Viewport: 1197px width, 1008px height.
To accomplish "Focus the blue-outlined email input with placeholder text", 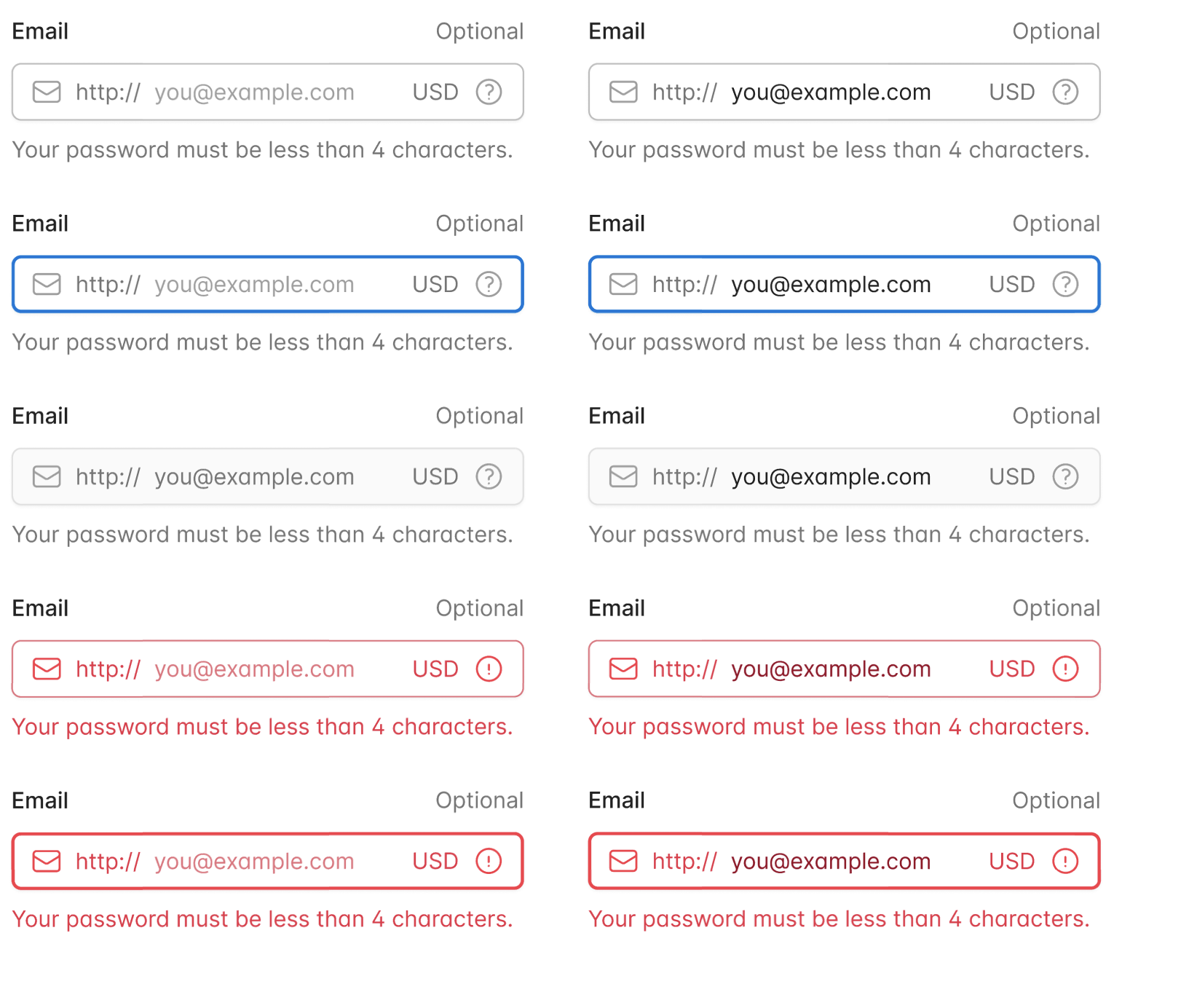I will coord(268,284).
